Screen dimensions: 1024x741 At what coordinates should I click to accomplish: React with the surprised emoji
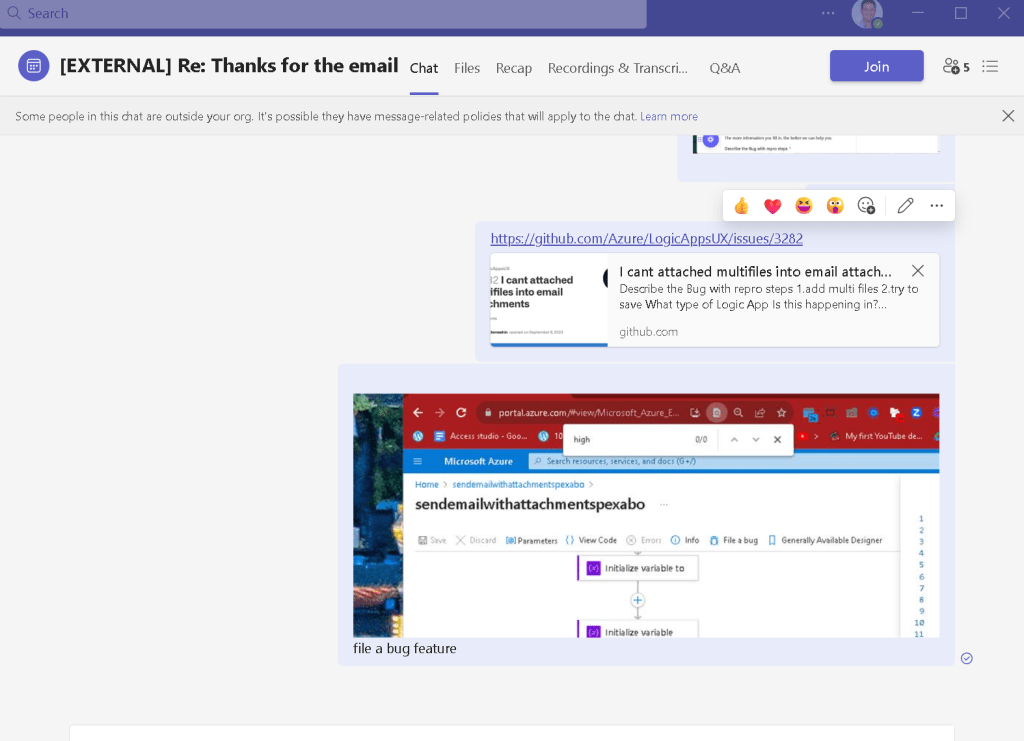click(835, 206)
